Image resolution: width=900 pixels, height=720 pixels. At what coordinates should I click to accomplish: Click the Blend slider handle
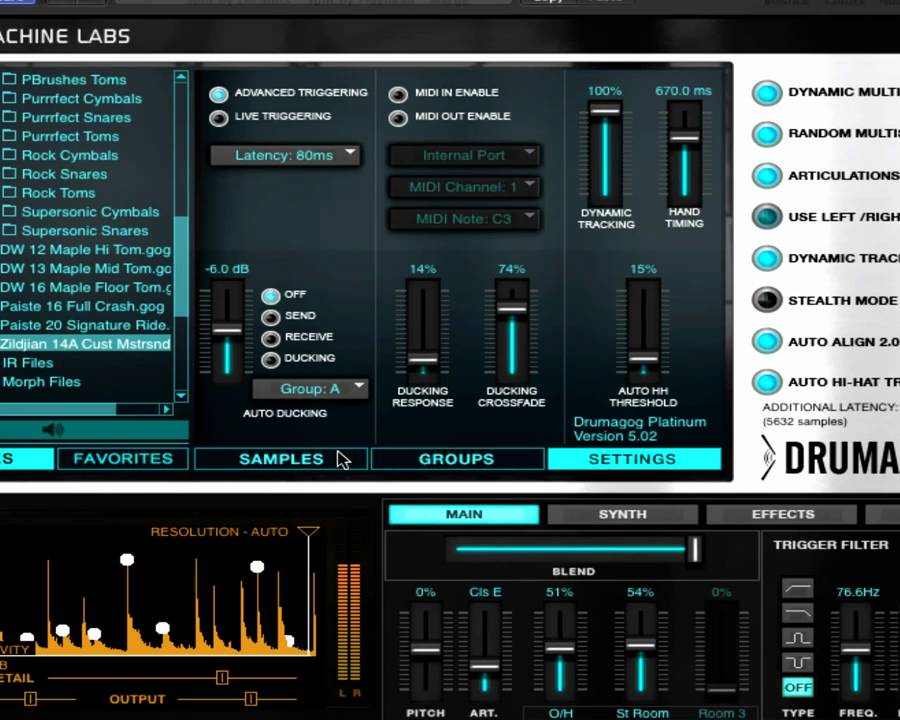click(x=694, y=549)
